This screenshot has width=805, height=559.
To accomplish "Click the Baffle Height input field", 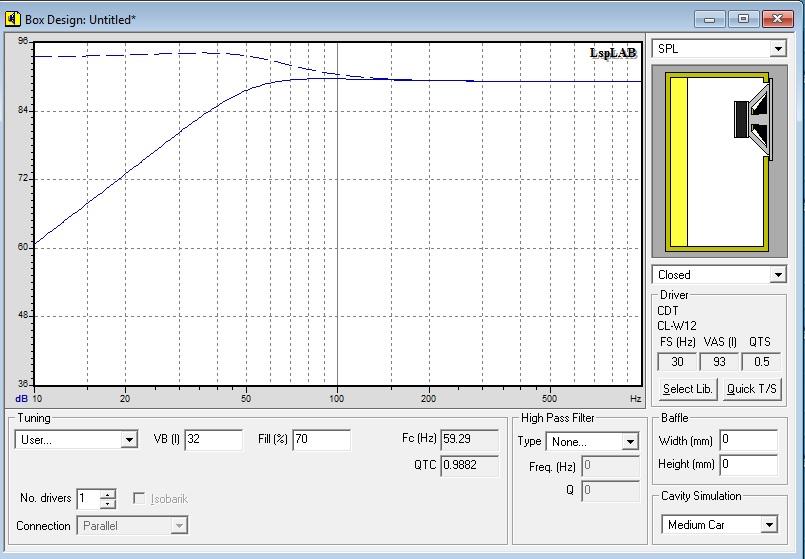I will point(748,465).
